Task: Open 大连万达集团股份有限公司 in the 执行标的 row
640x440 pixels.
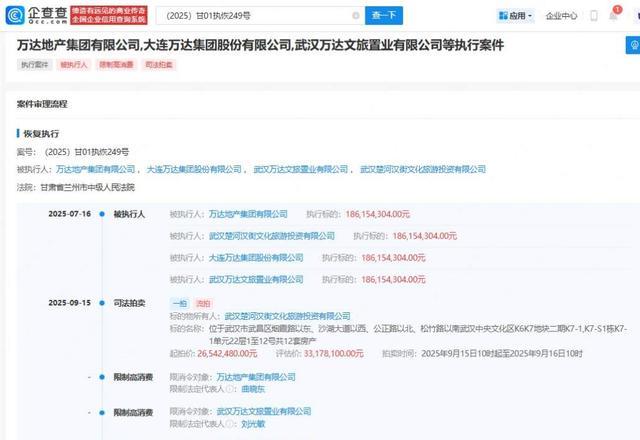Action: [256, 258]
